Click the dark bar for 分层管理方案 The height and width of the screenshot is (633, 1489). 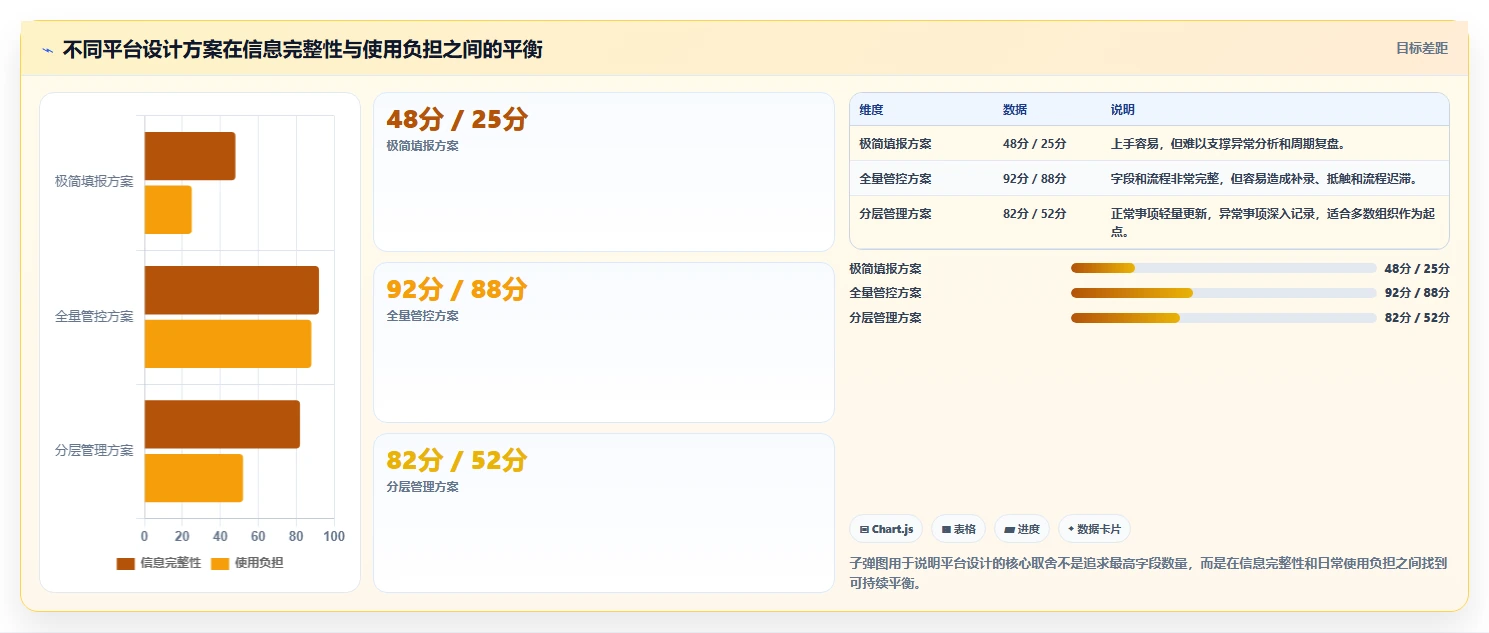point(222,424)
